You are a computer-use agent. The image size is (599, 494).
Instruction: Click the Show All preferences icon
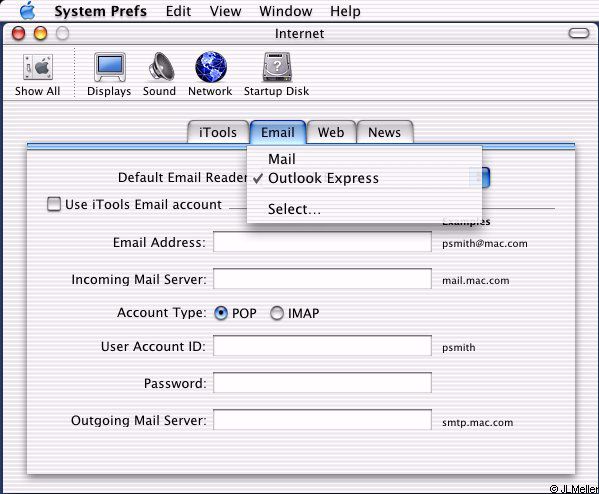(x=37, y=75)
